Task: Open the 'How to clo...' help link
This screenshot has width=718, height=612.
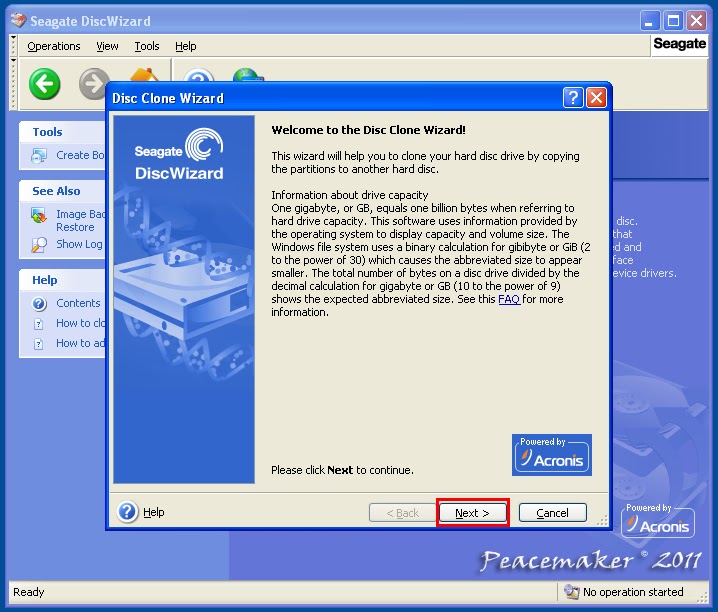Action: 80,323
